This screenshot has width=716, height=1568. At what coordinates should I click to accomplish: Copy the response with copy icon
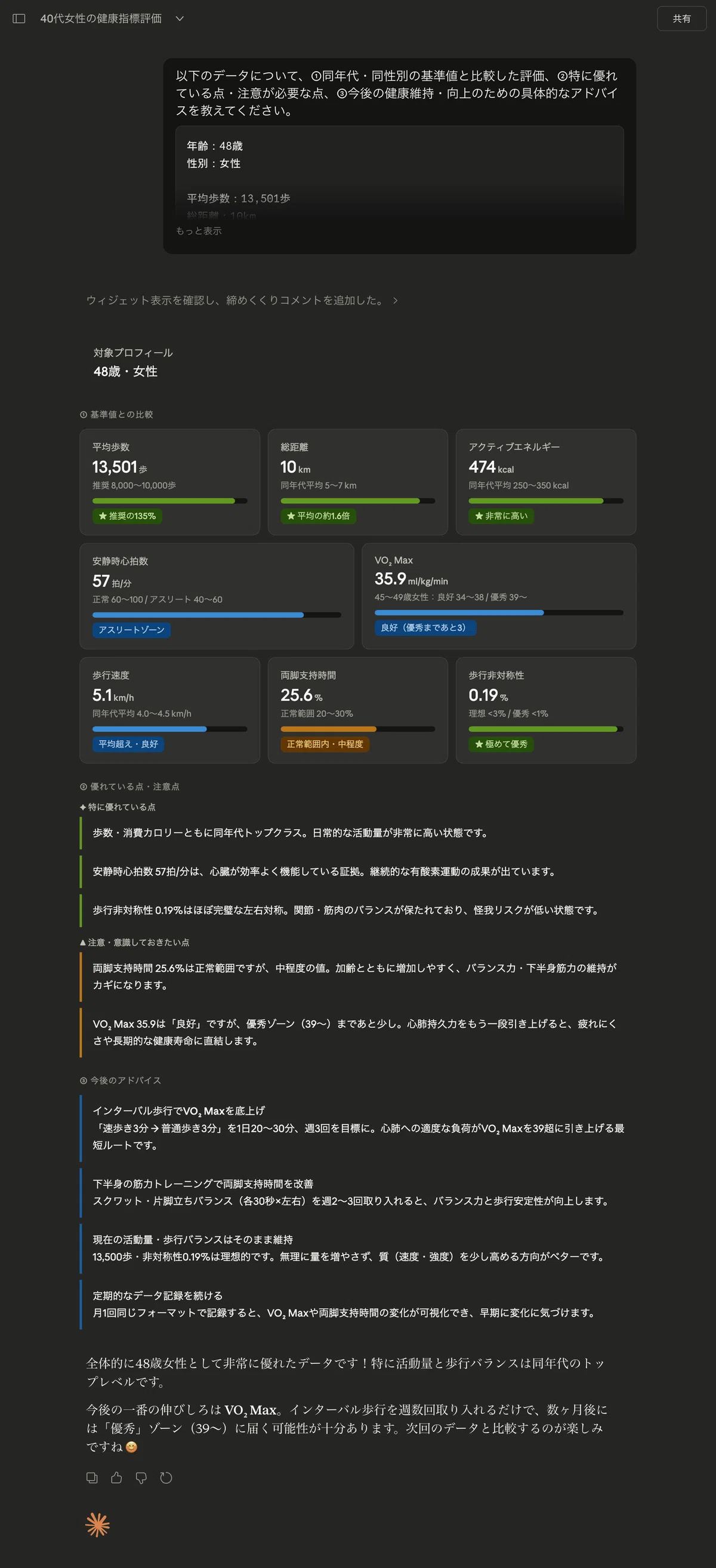click(x=92, y=1477)
